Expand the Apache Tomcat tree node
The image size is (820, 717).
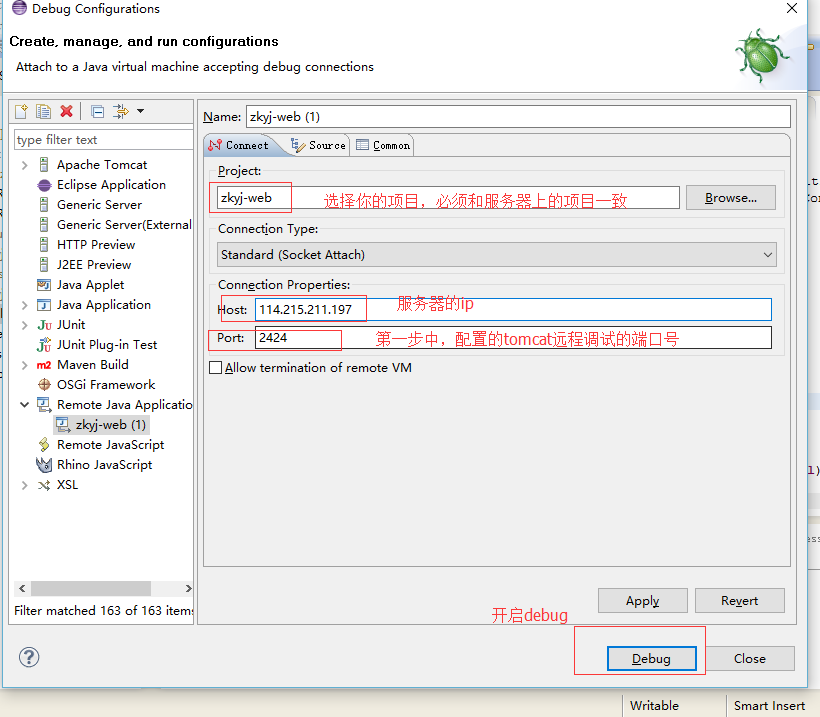[x=24, y=165]
